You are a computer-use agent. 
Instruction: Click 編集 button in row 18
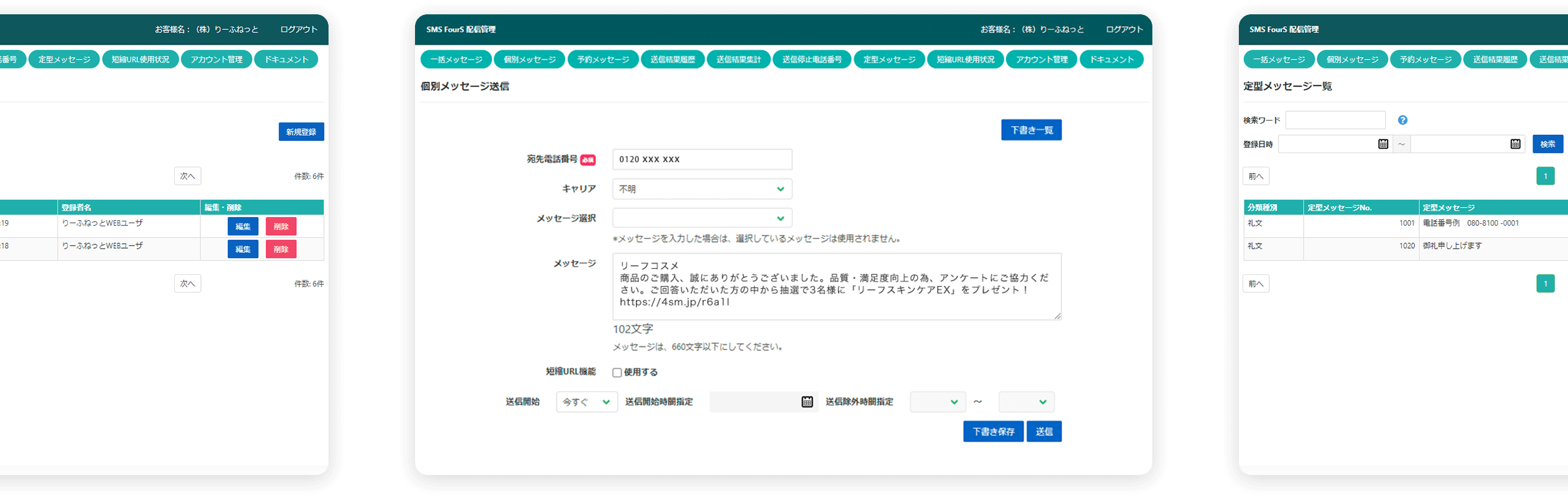pos(243,249)
